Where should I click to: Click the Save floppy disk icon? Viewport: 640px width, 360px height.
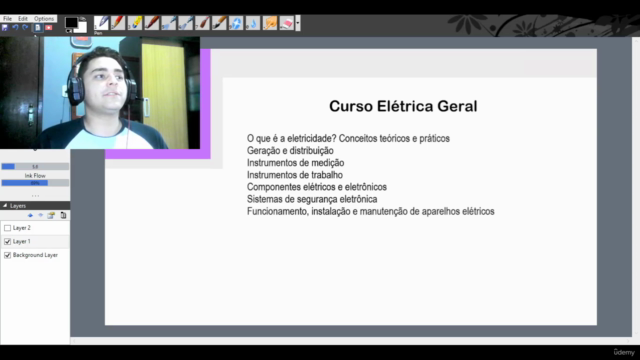click(5, 27)
